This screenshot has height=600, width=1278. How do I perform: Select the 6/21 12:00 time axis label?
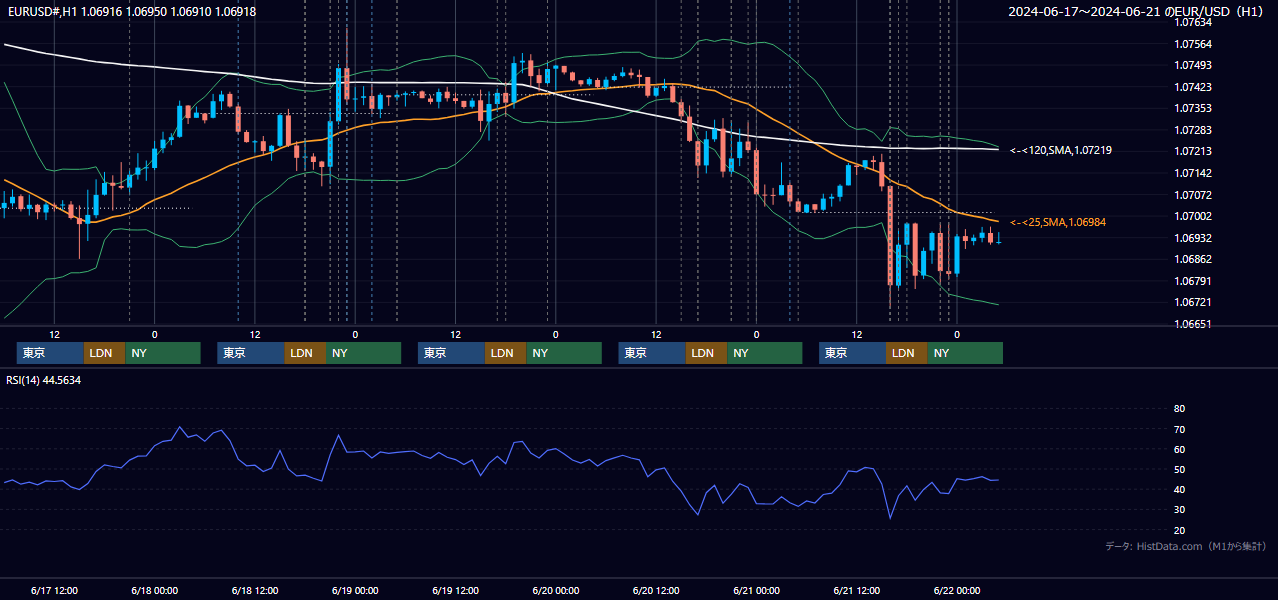click(857, 591)
